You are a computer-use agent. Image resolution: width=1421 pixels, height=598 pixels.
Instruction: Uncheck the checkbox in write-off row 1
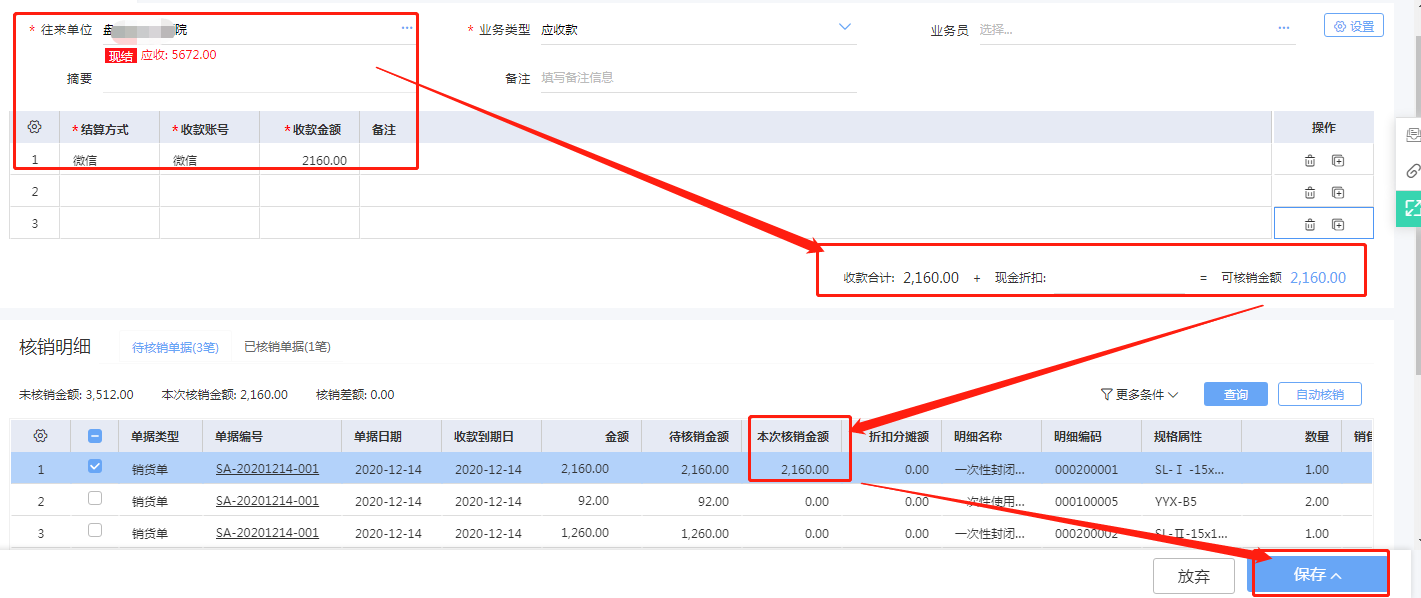click(95, 466)
